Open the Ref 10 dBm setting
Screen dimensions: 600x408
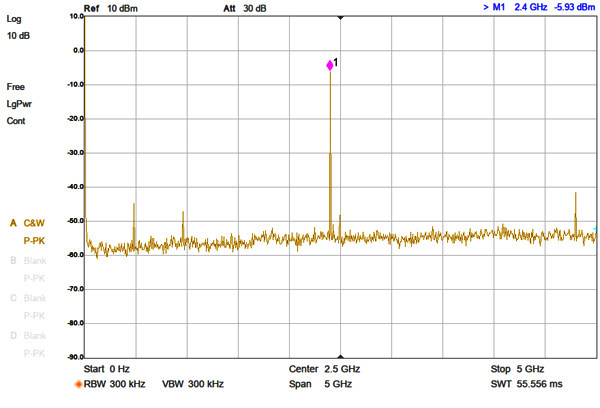pos(111,8)
